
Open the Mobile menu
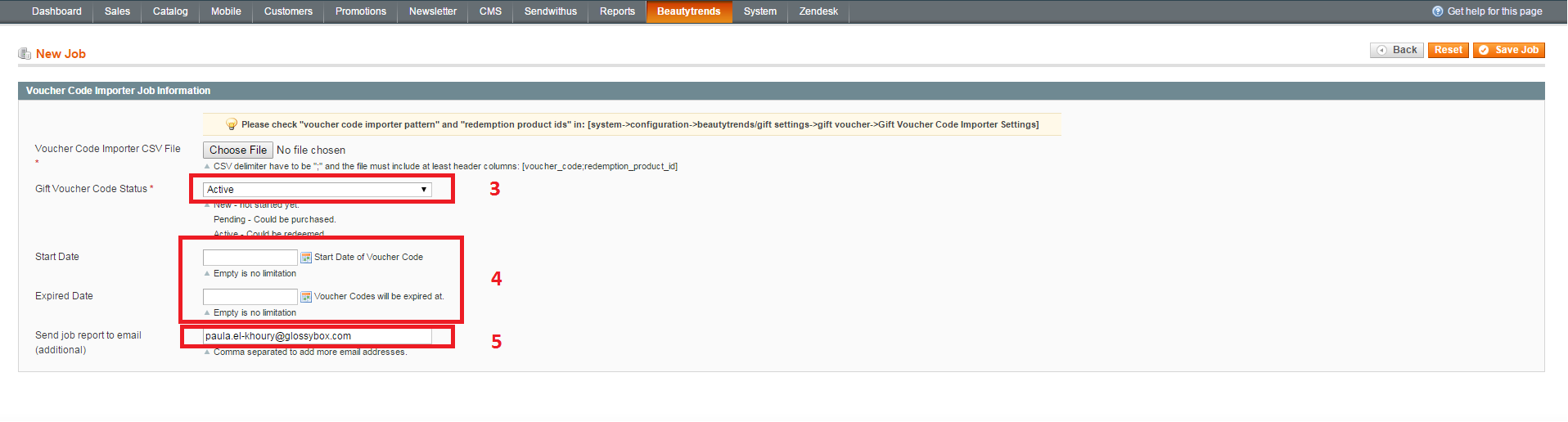coord(226,11)
